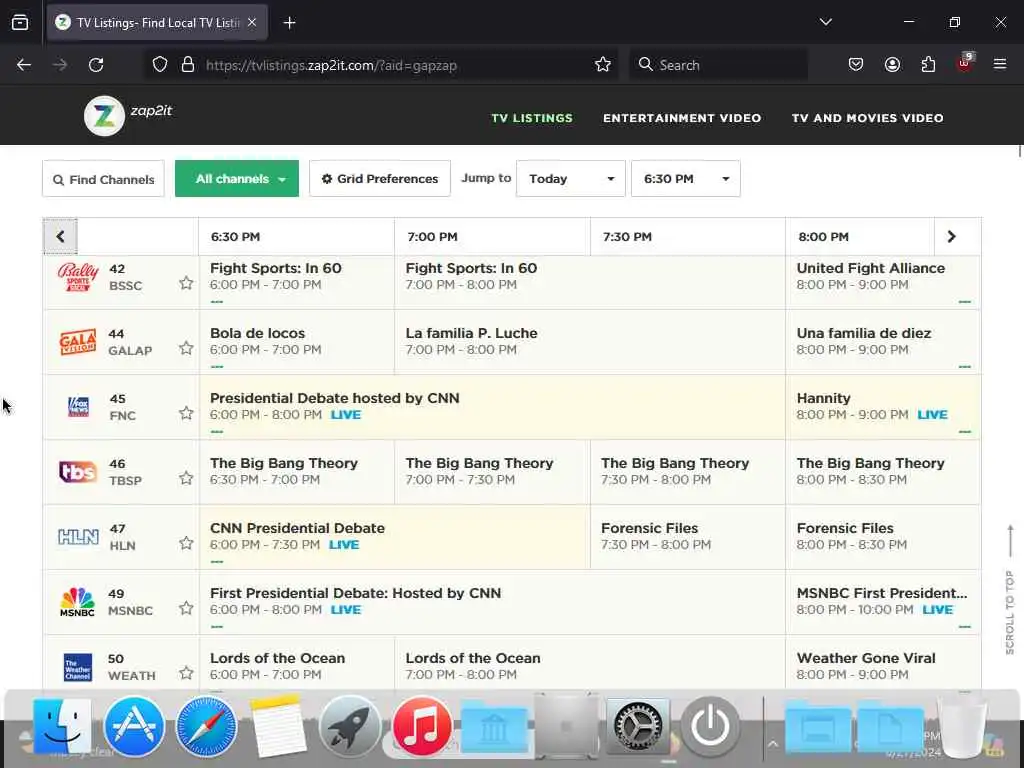Open App Store in the dock
The width and height of the screenshot is (1024, 768).
point(134,726)
